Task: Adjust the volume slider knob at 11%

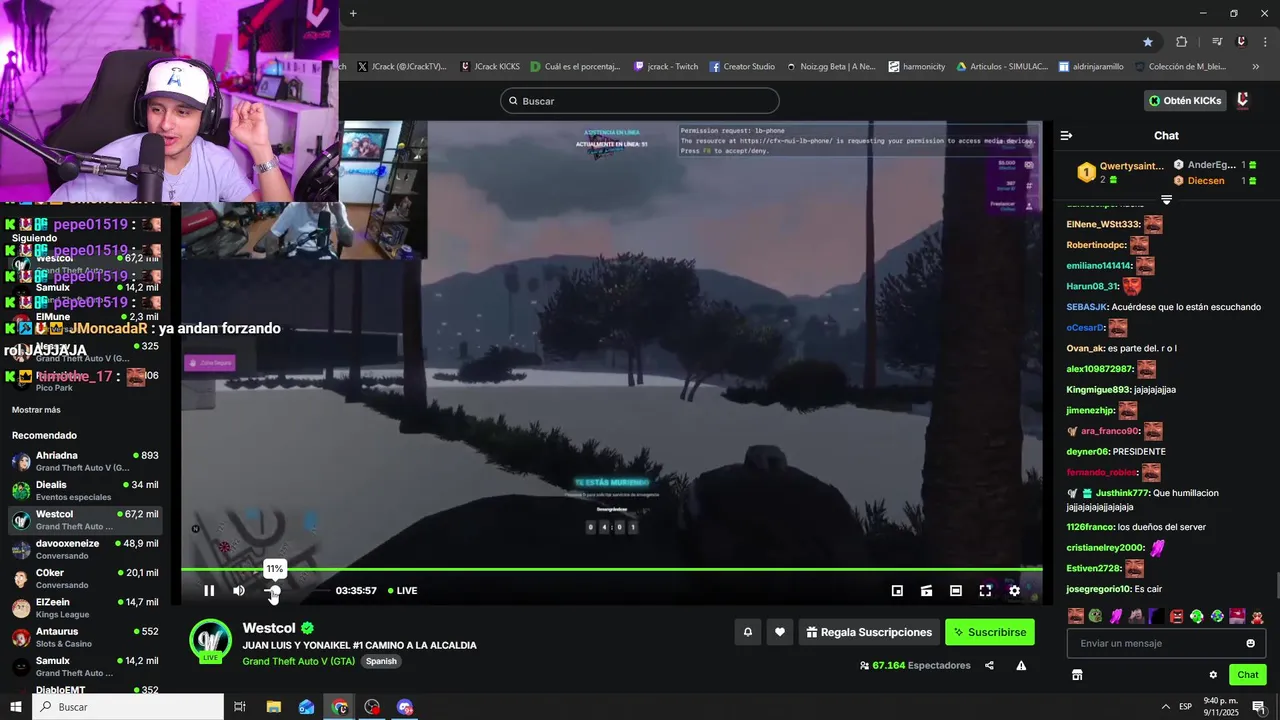Action: point(274,591)
